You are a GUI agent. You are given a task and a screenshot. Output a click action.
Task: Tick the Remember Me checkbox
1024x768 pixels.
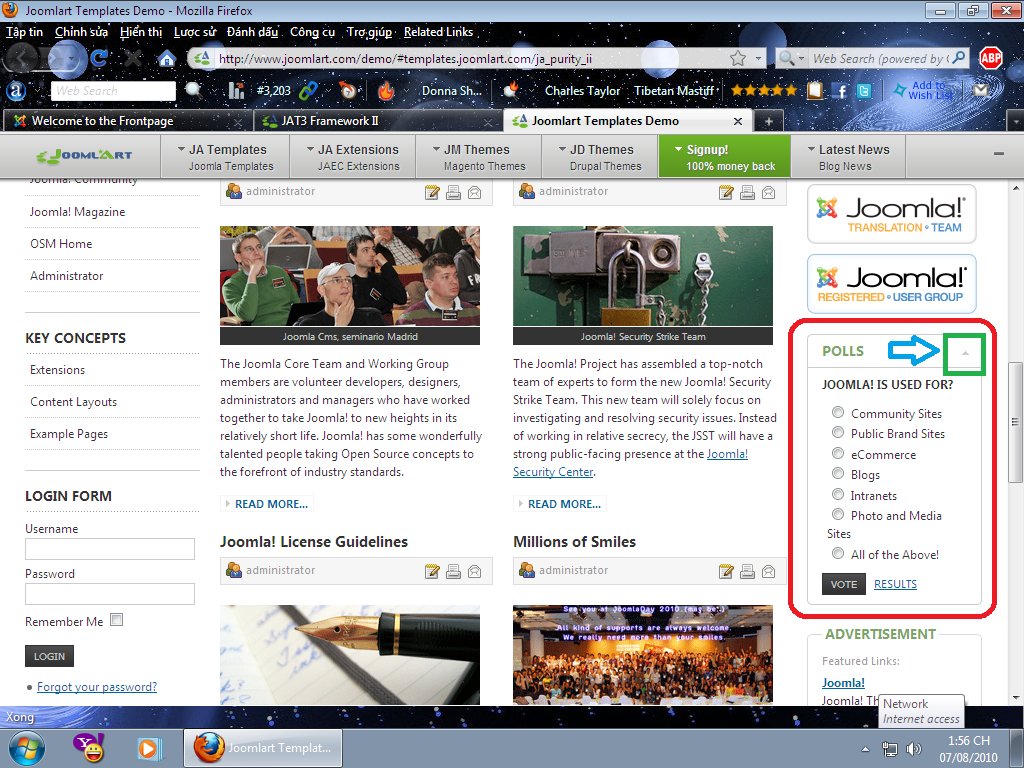tap(116, 620)
